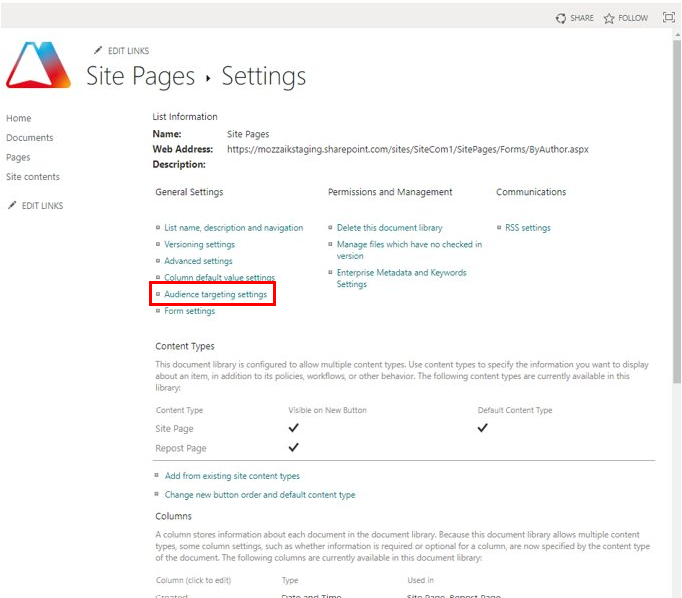682x598 pixels.
Task: Click Change new button order and default content type
Action: coord(260,495)
